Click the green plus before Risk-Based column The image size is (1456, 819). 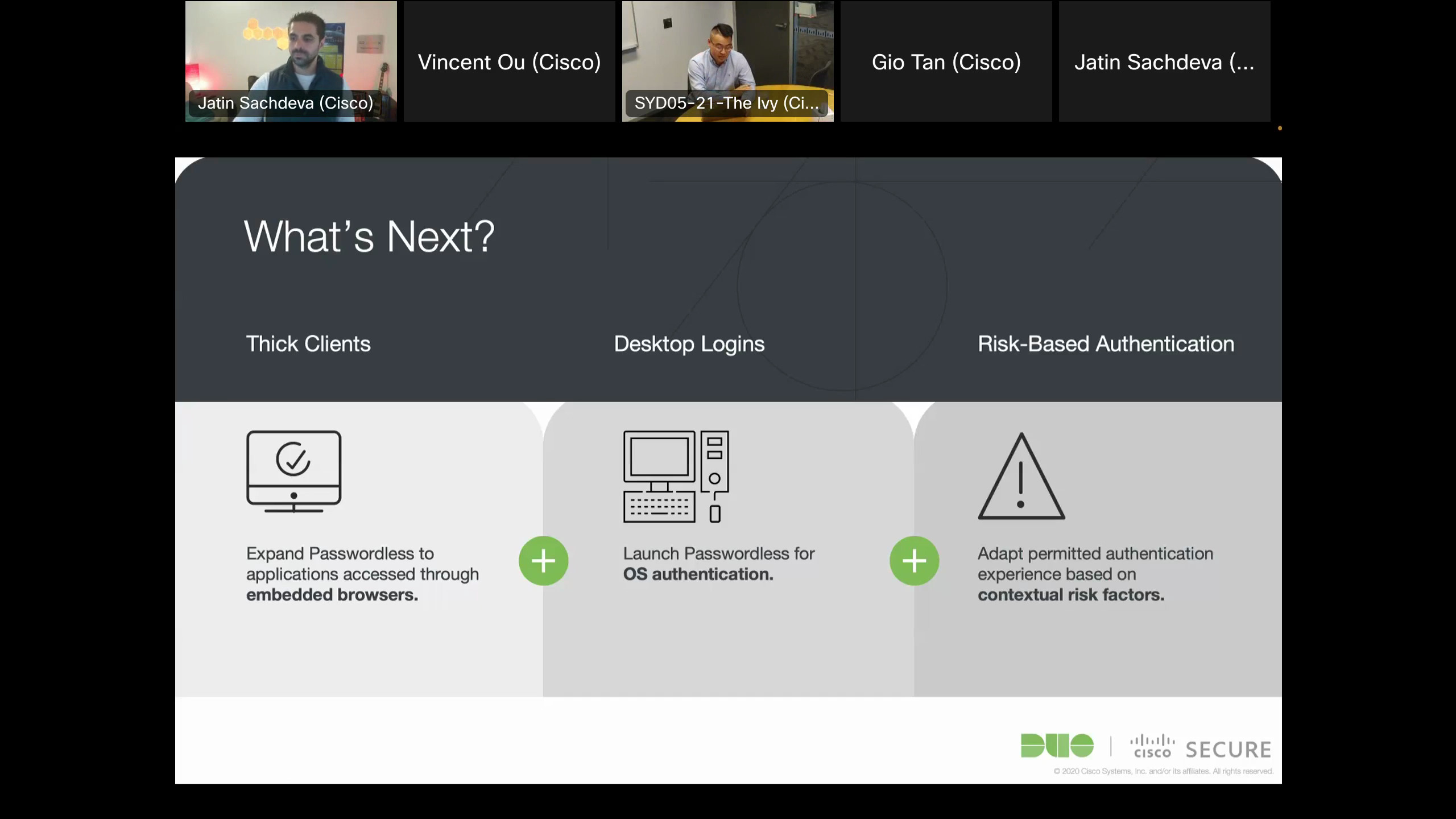[x=914, y=561]
